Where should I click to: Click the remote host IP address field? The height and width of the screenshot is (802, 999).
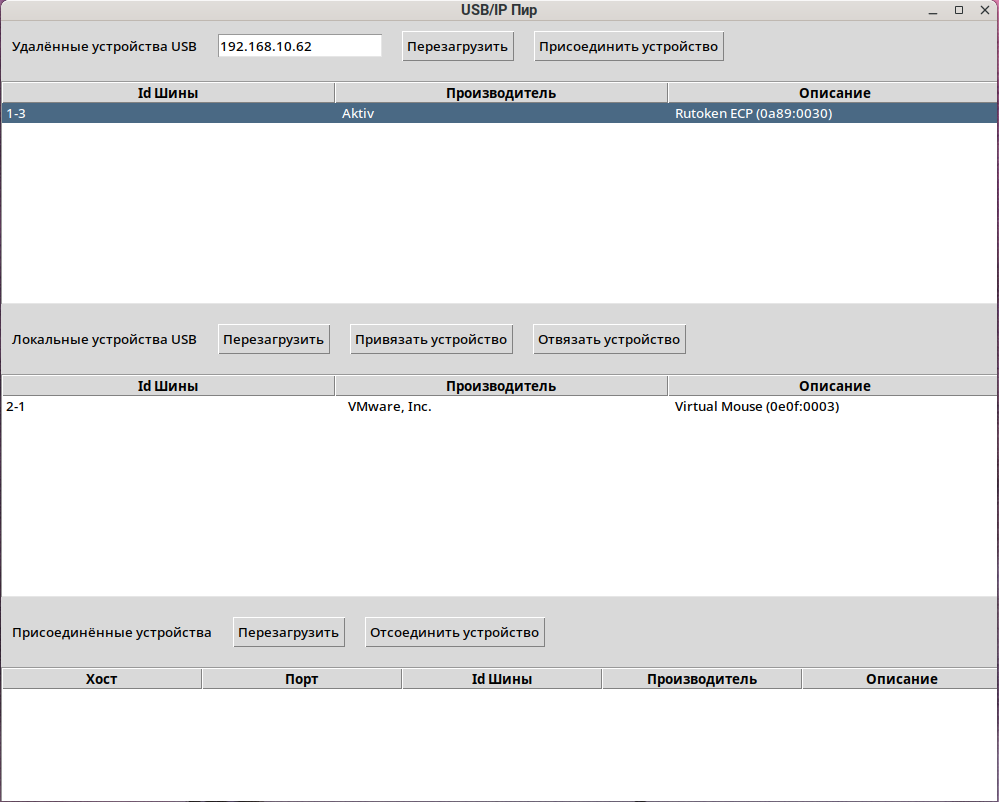coord(299,46)
